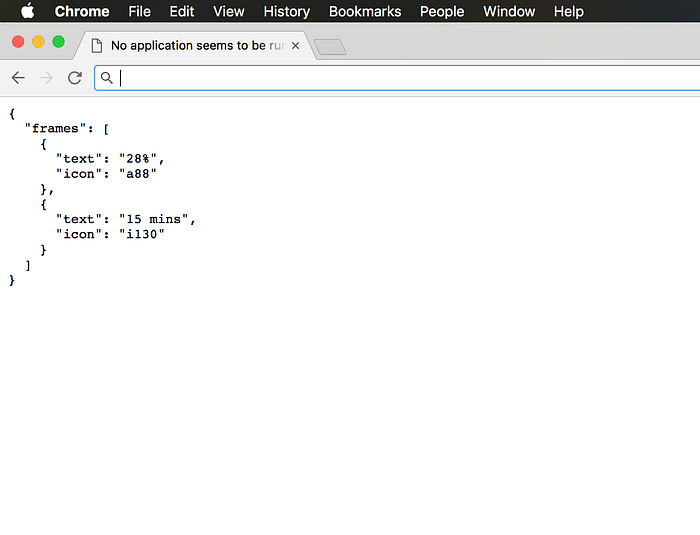Open the Window menu
The height and width of the screenshot is (535, 700).
[509, 11]
